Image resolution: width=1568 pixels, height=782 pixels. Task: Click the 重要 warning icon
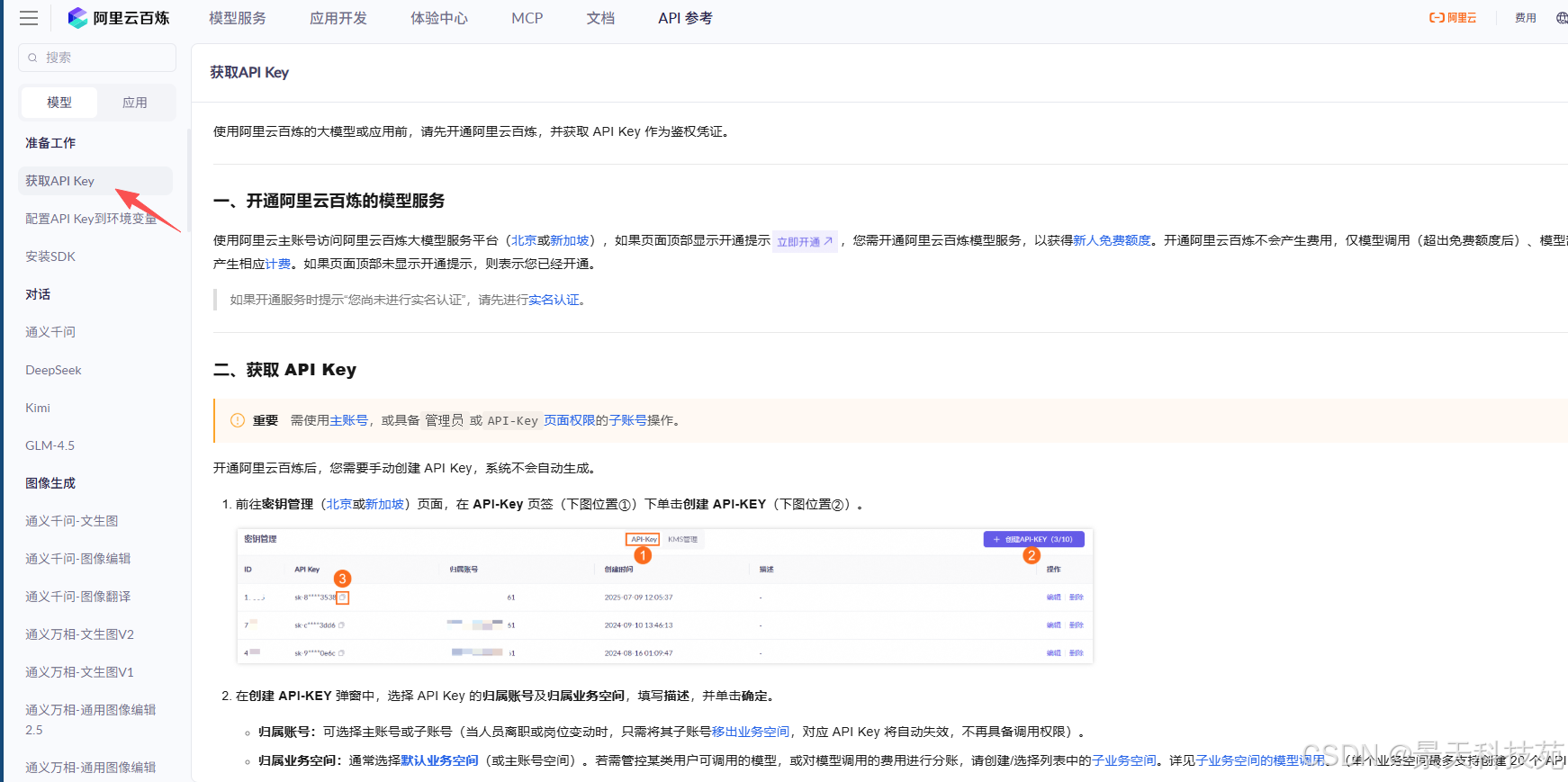click(x=238, y=420)
